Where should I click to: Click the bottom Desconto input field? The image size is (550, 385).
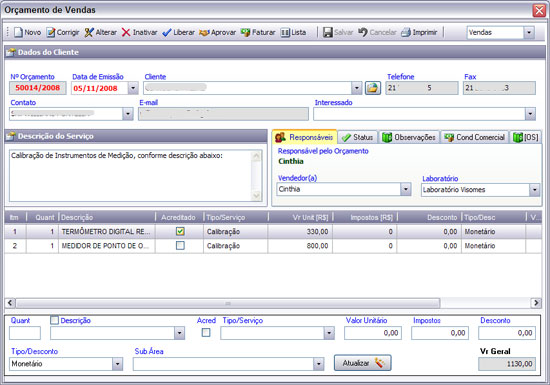pos(507,333)
